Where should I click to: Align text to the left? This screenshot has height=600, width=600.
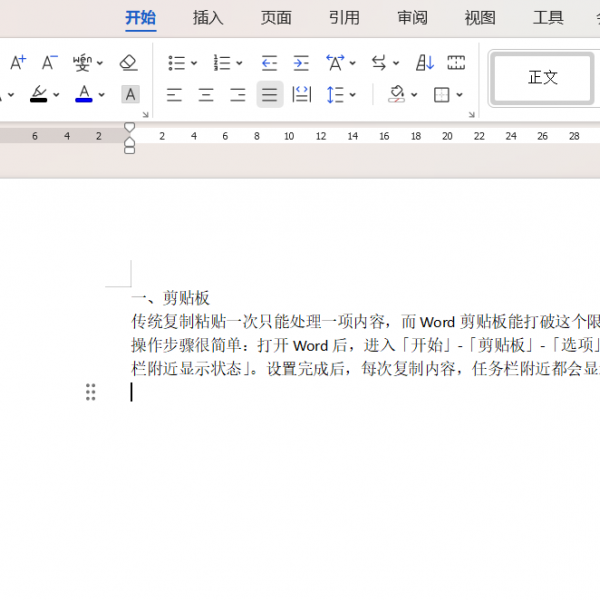[x=174, y=95]
